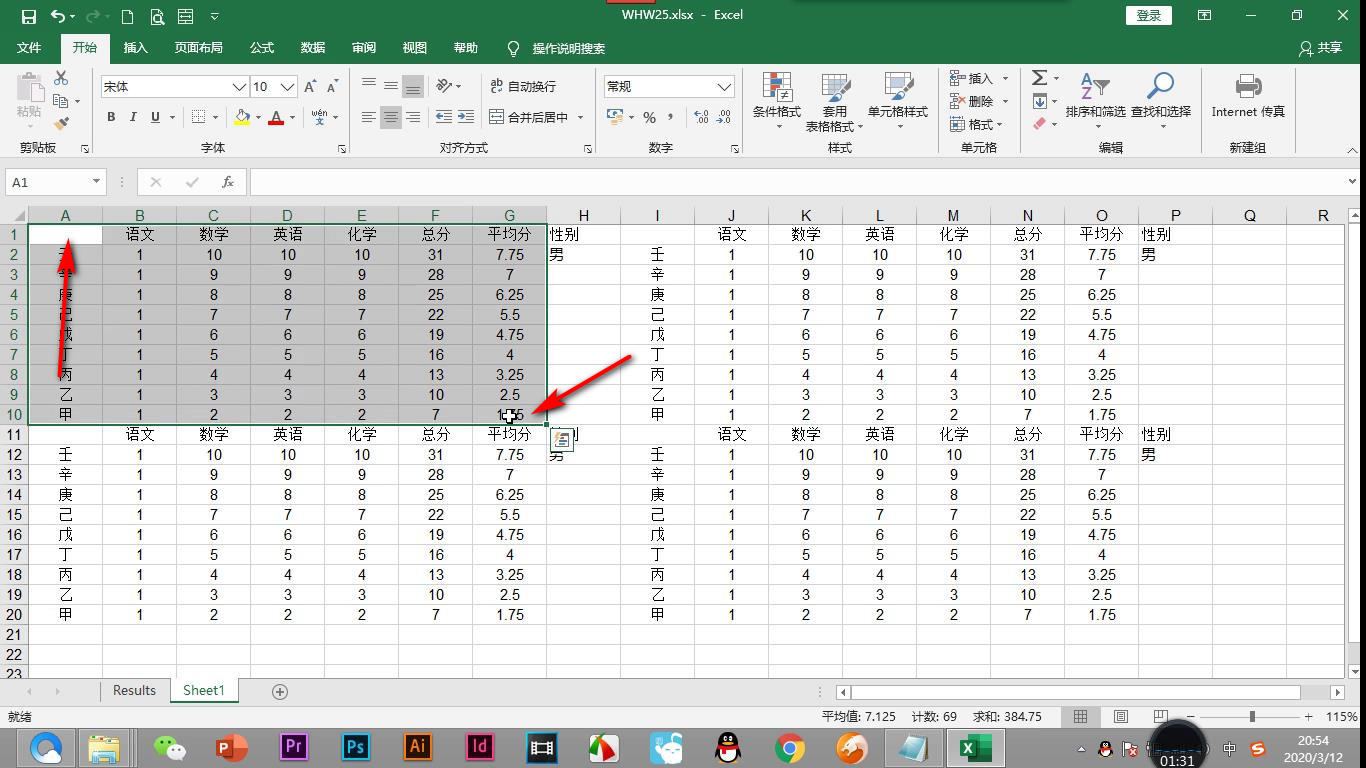Click the font color A icon
The height and width of the screenshot is (768, 1366).
(277, 117)
